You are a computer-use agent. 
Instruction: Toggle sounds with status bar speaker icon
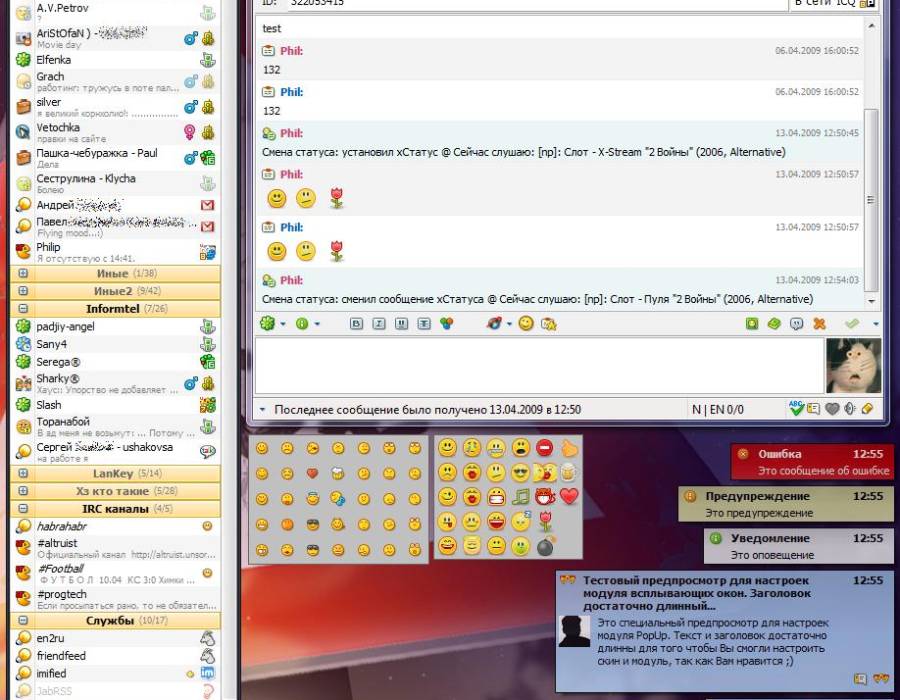[850, 409]
